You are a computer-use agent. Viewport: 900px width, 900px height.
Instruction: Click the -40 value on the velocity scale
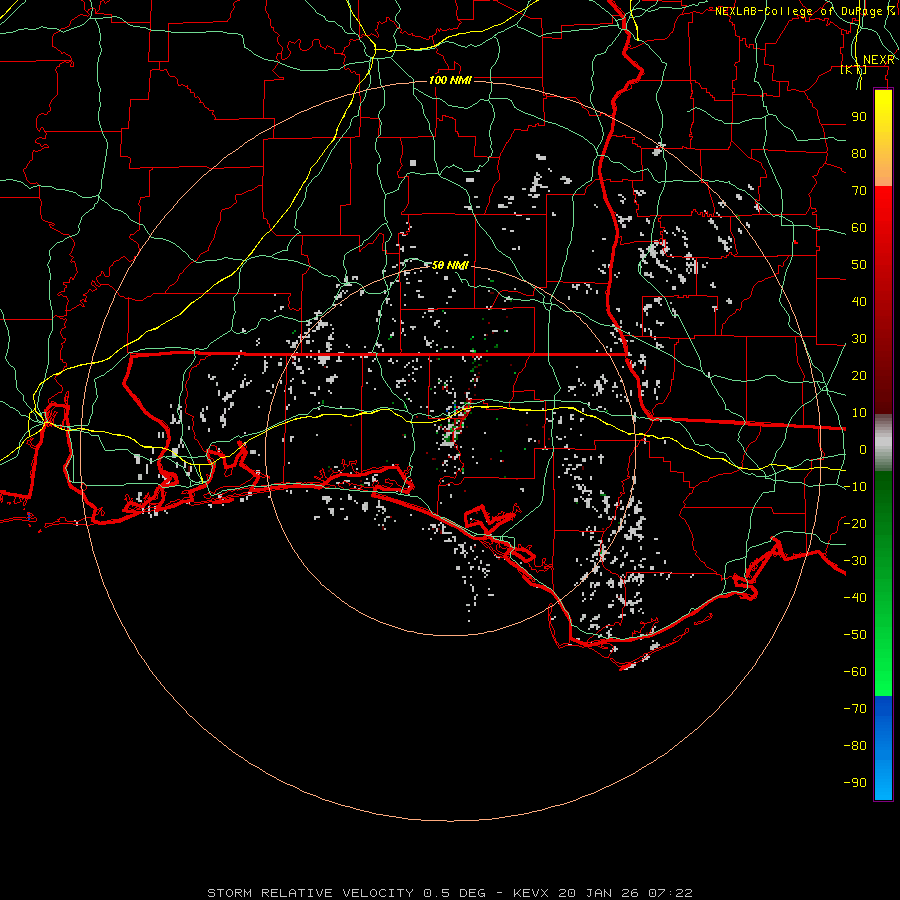855,598
